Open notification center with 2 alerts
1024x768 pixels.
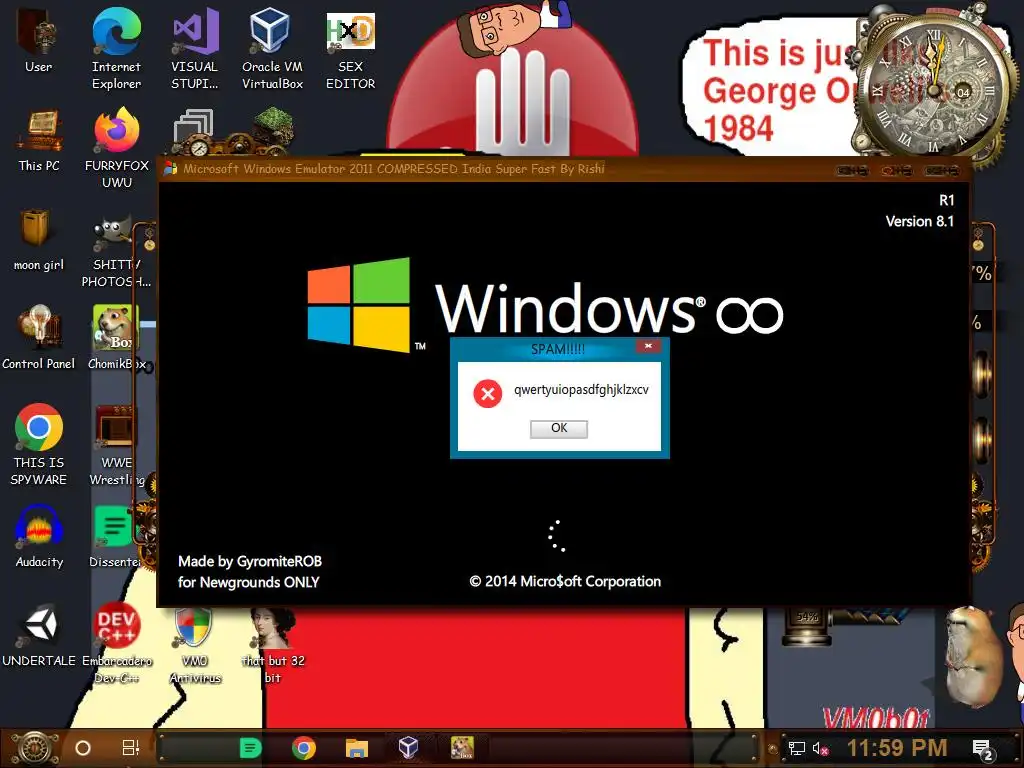click(x=982, y=749)
